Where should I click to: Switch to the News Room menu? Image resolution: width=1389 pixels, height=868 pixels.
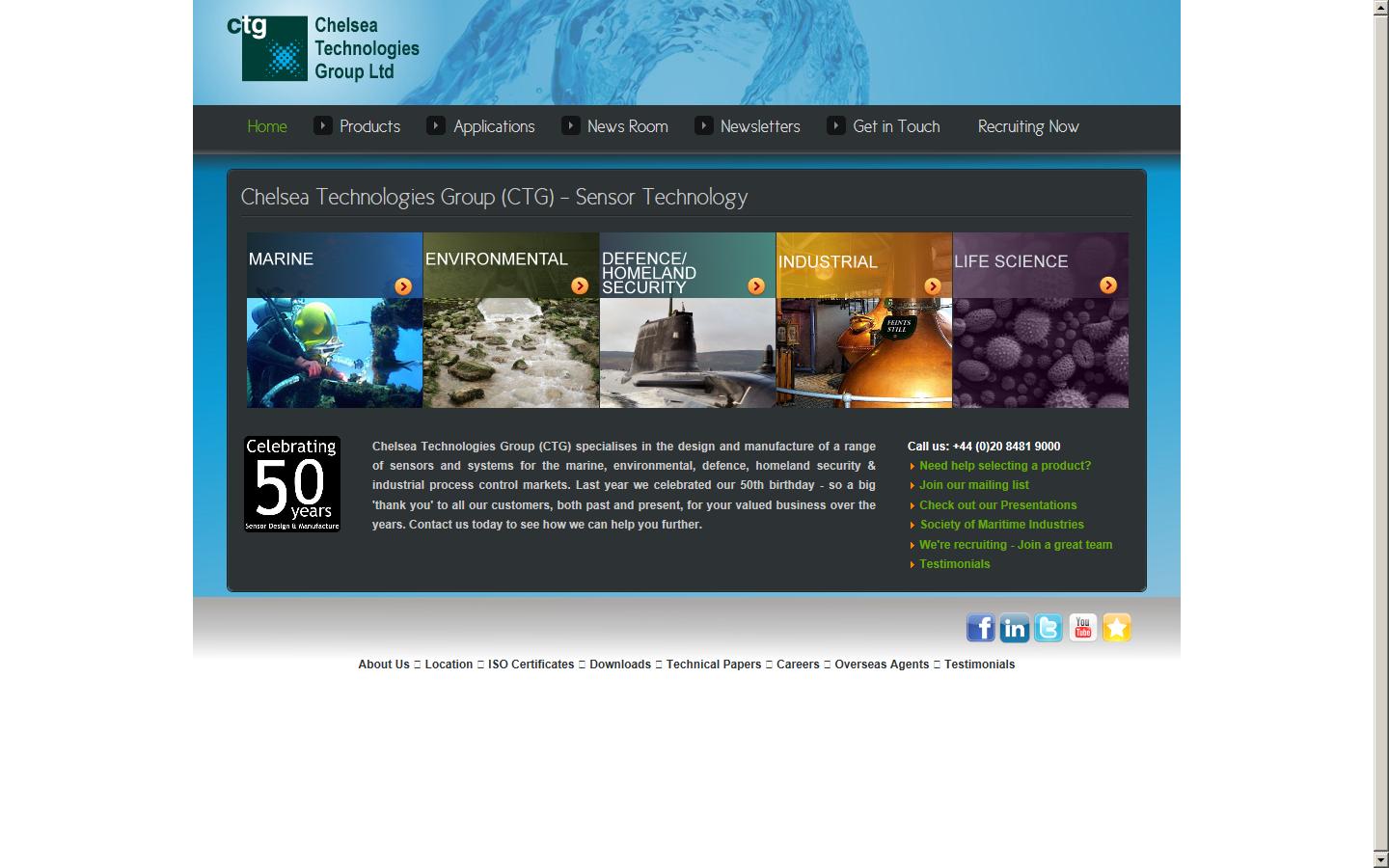point(627,126)
